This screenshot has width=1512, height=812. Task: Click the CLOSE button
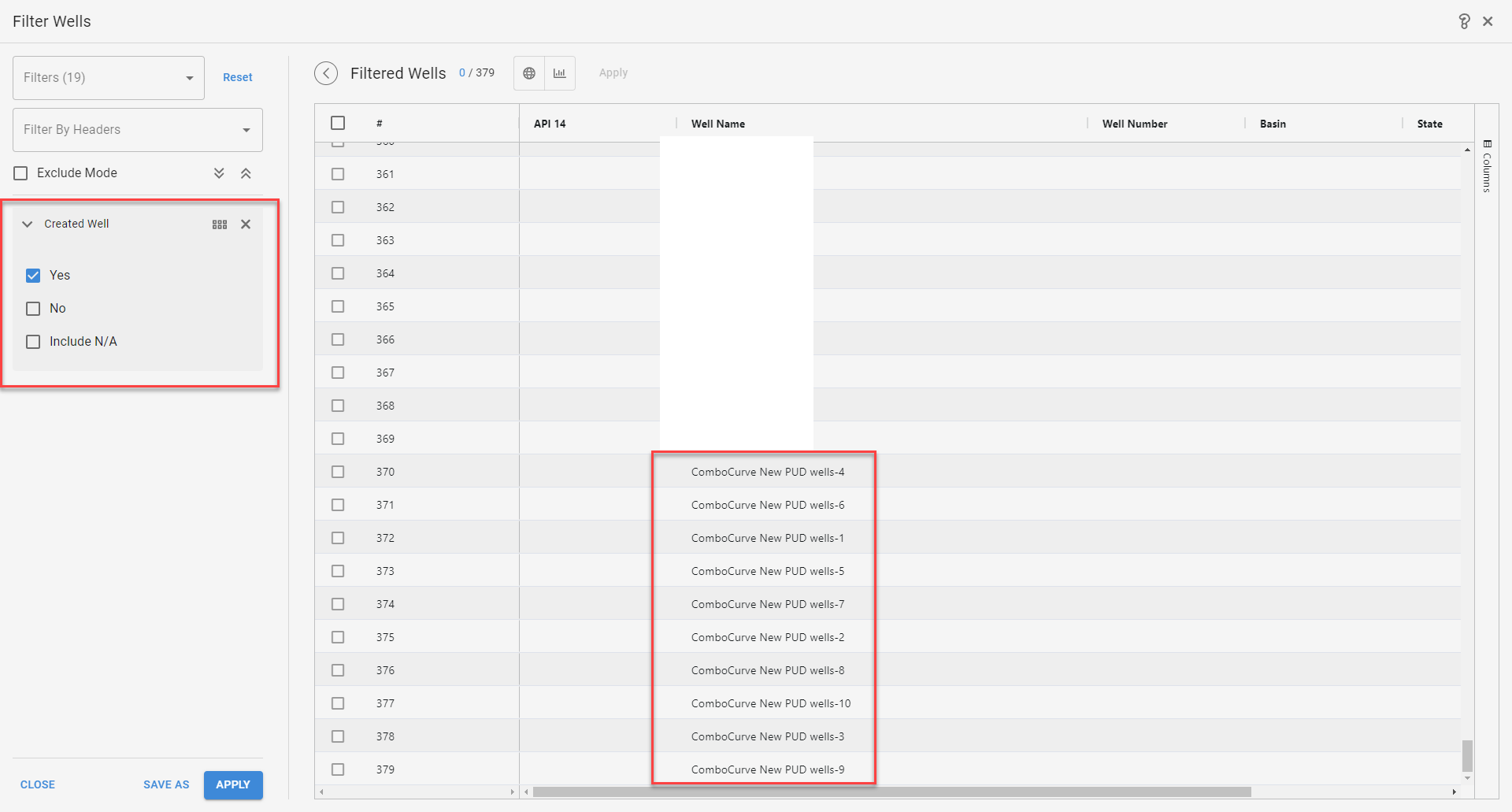tap(38, 784)
